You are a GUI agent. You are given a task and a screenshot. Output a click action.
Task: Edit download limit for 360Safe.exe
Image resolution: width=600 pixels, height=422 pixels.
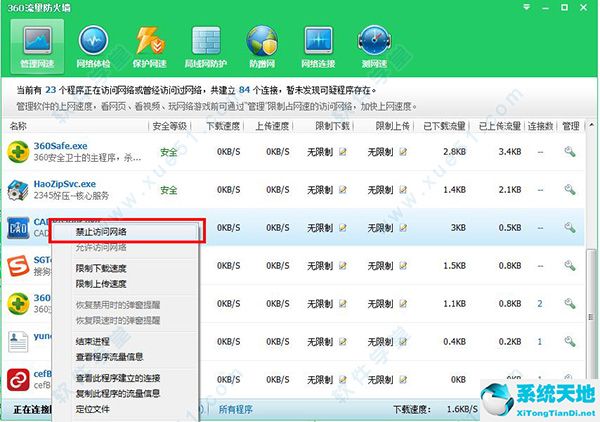point(343,152)
